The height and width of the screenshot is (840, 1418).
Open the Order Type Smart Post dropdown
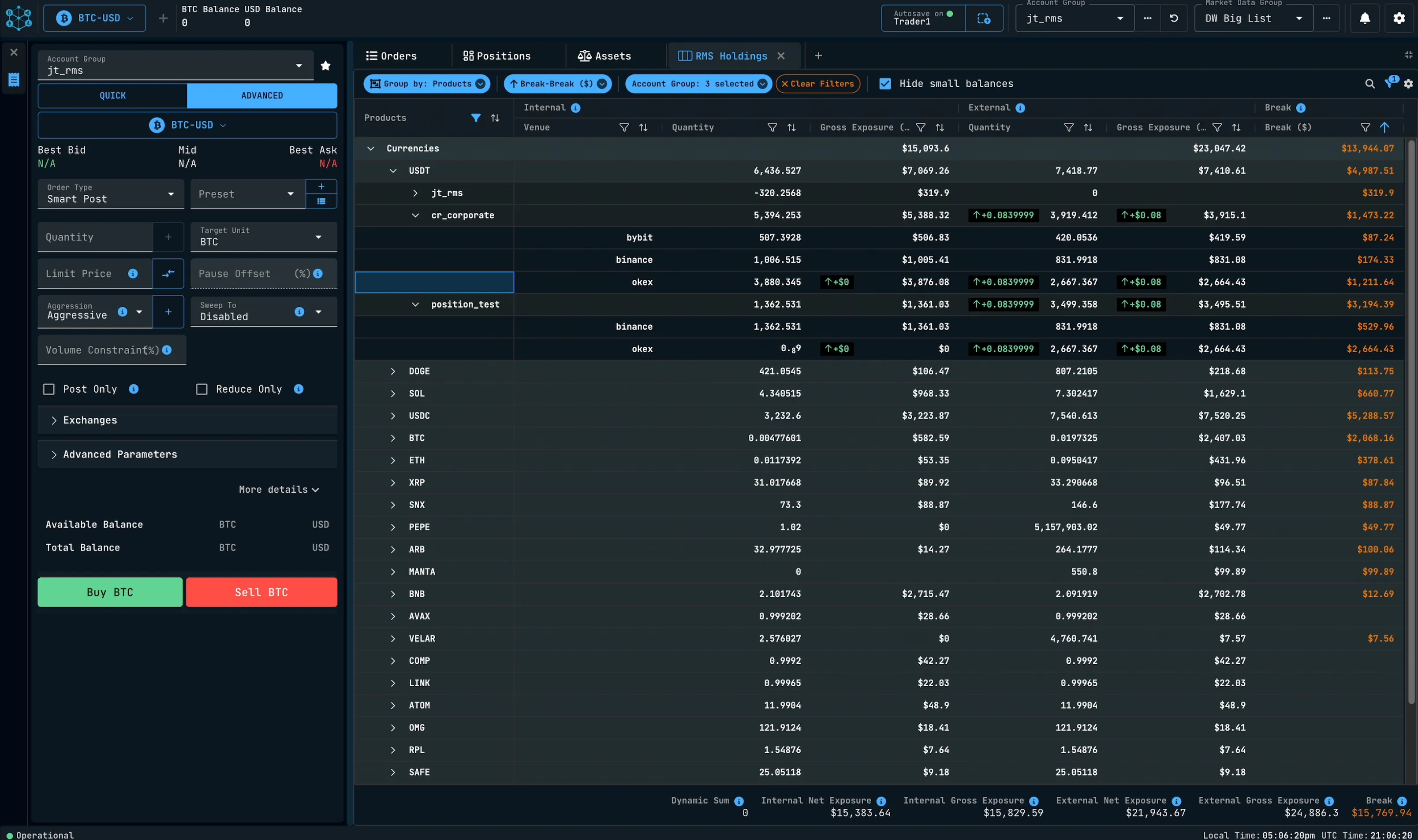(110, 194)
